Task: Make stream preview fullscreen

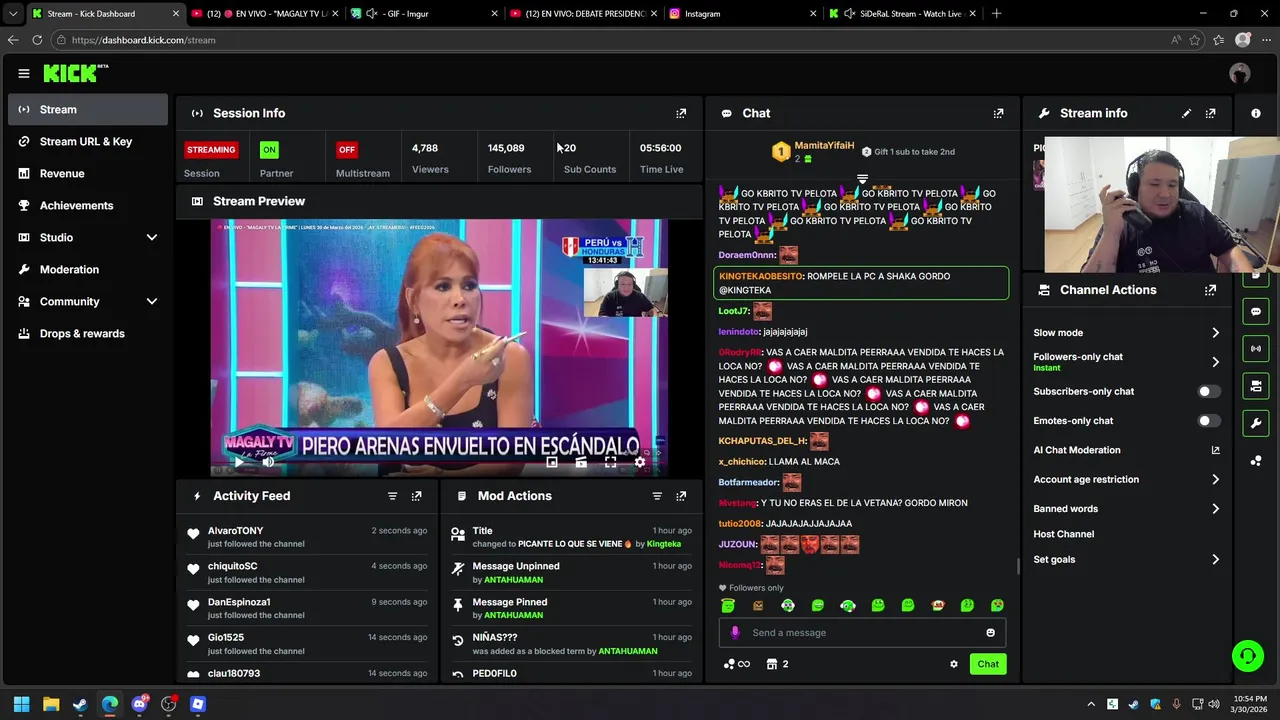Action: coord(610,462)
